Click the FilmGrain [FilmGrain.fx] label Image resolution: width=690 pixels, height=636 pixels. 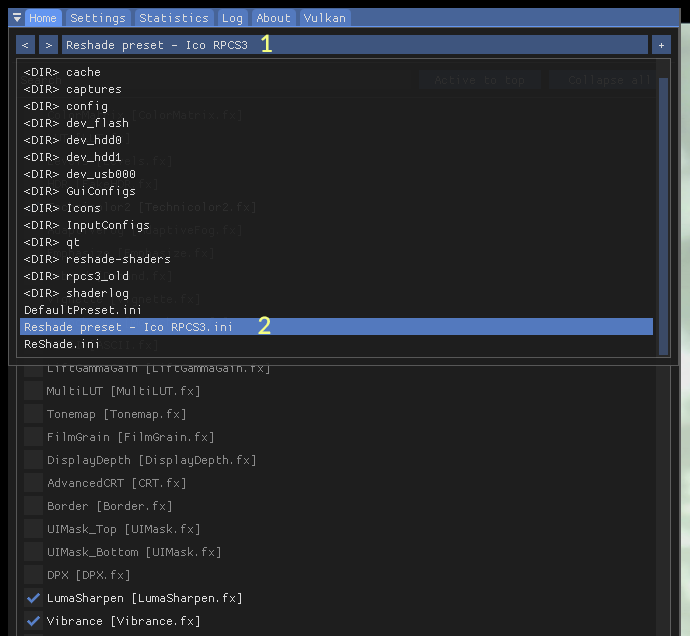(131, 437)
